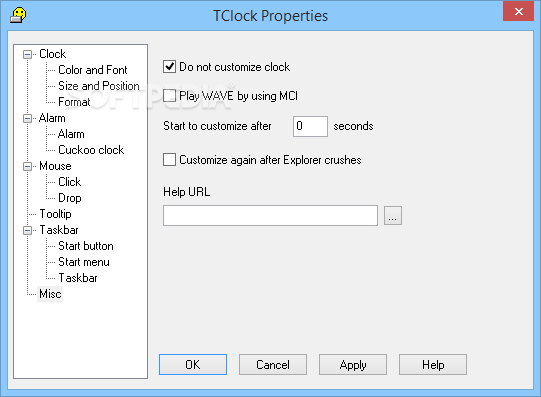This screenshot has width=541, height=397.
Task: Select the Mouse category
Action: click(x=55, y=166)
